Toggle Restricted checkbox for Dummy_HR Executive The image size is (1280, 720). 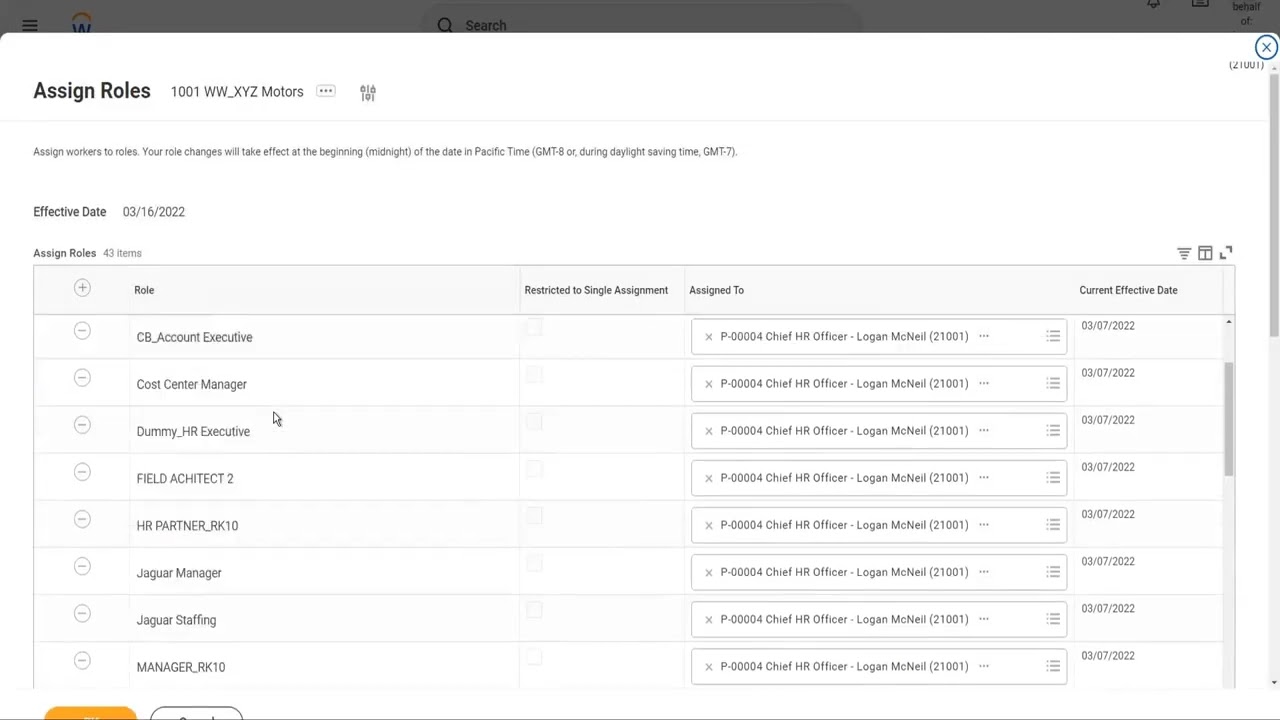click(x=534, y=421)
